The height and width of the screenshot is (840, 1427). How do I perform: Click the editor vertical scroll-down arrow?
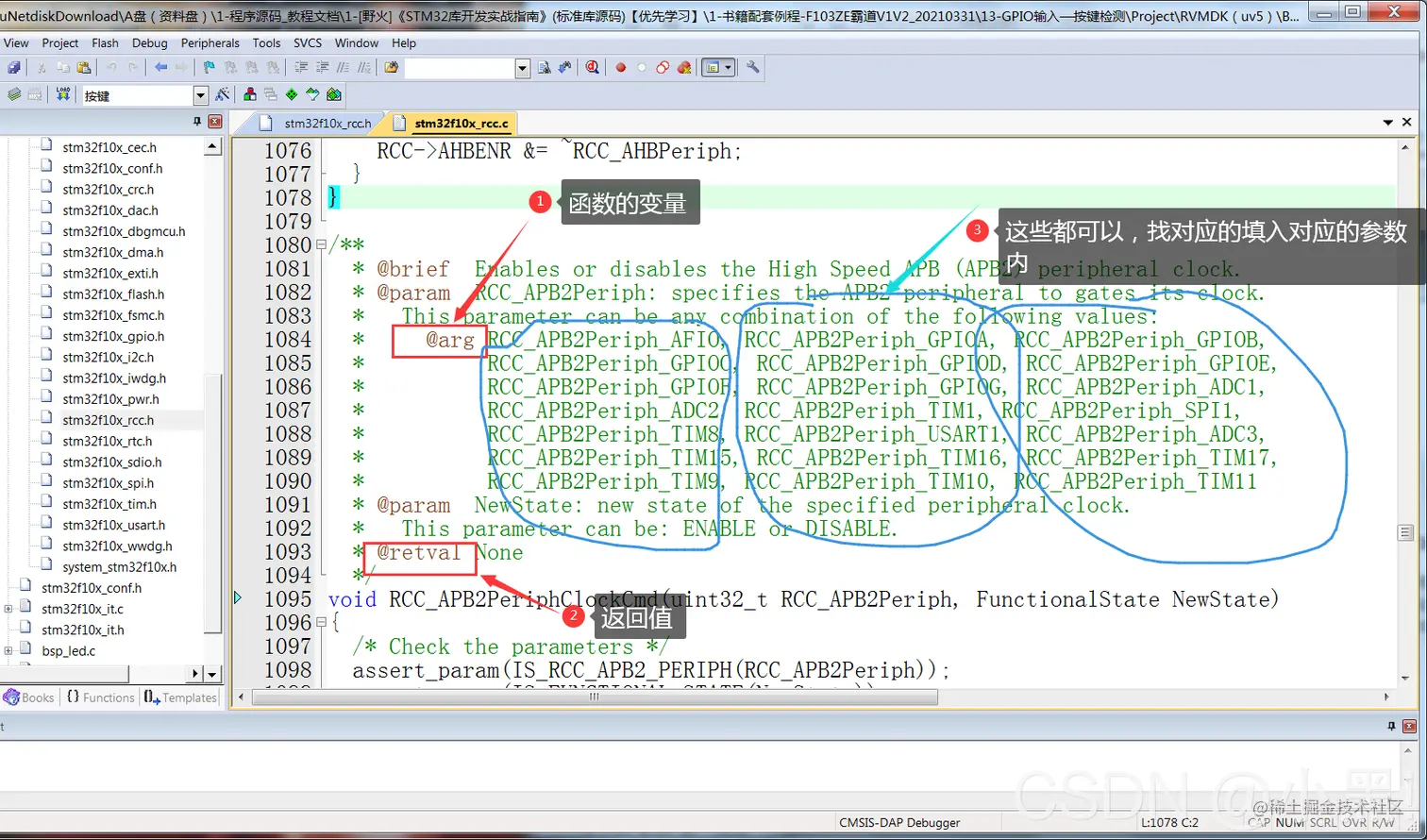click(x=1405, y=676)
